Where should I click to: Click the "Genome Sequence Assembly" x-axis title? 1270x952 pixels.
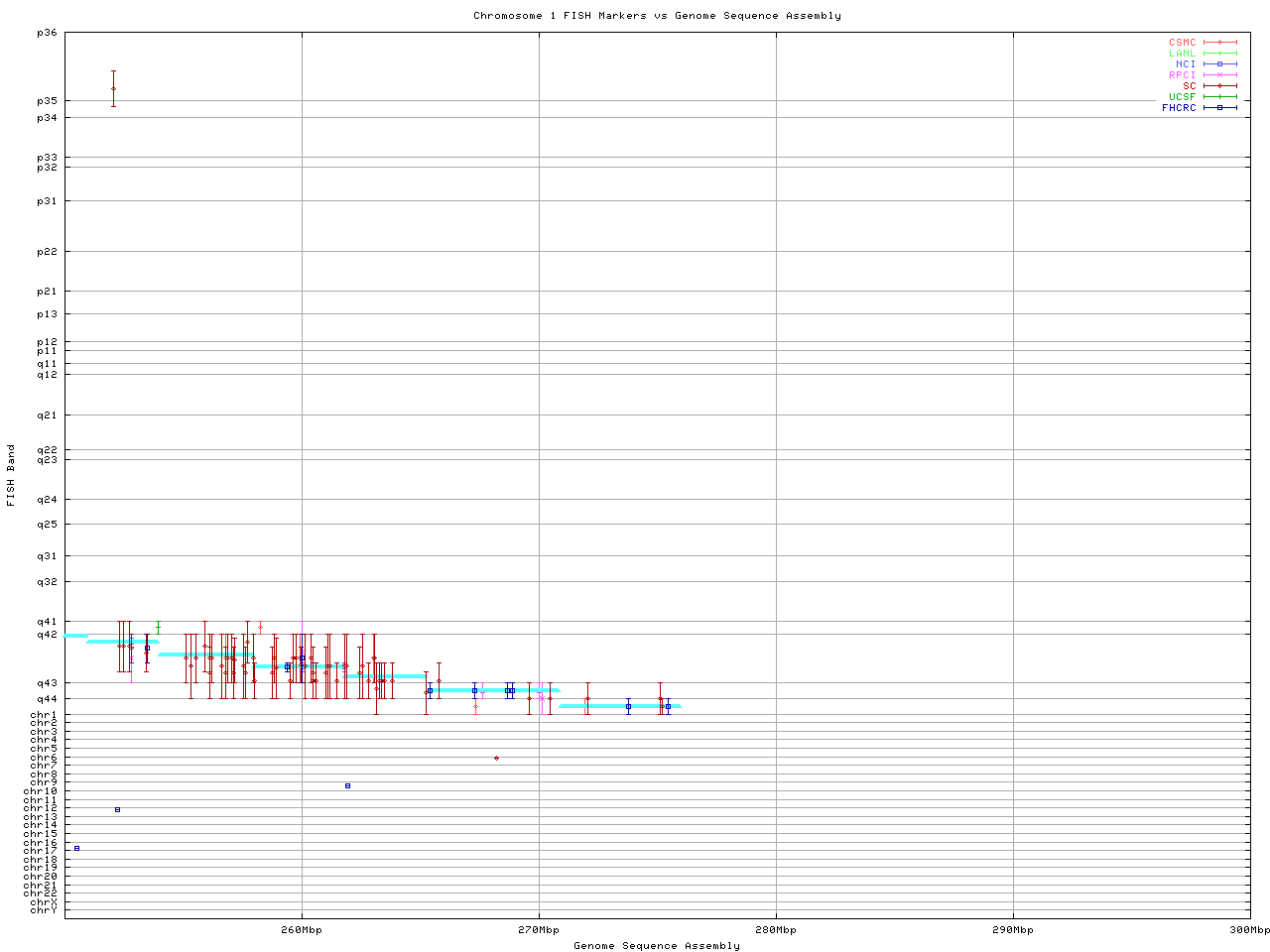[x=657, y=946]
